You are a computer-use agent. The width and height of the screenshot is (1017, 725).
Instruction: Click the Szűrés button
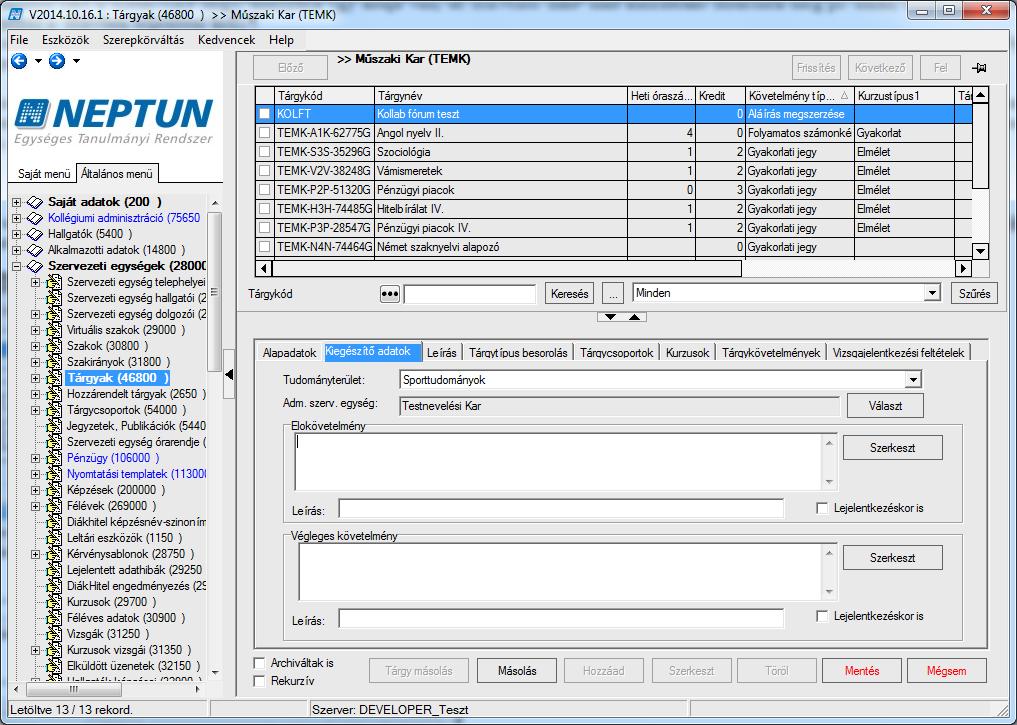click(x=974, y=294)
